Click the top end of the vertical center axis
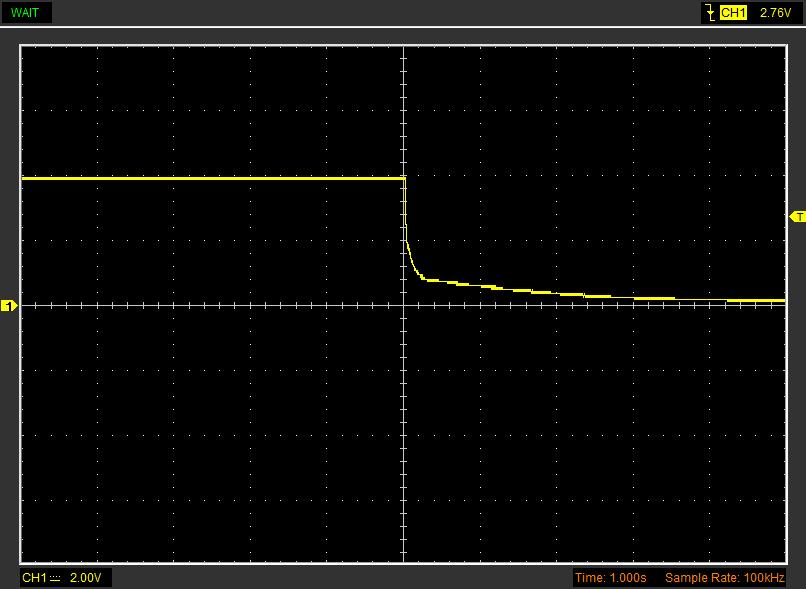 403,48
